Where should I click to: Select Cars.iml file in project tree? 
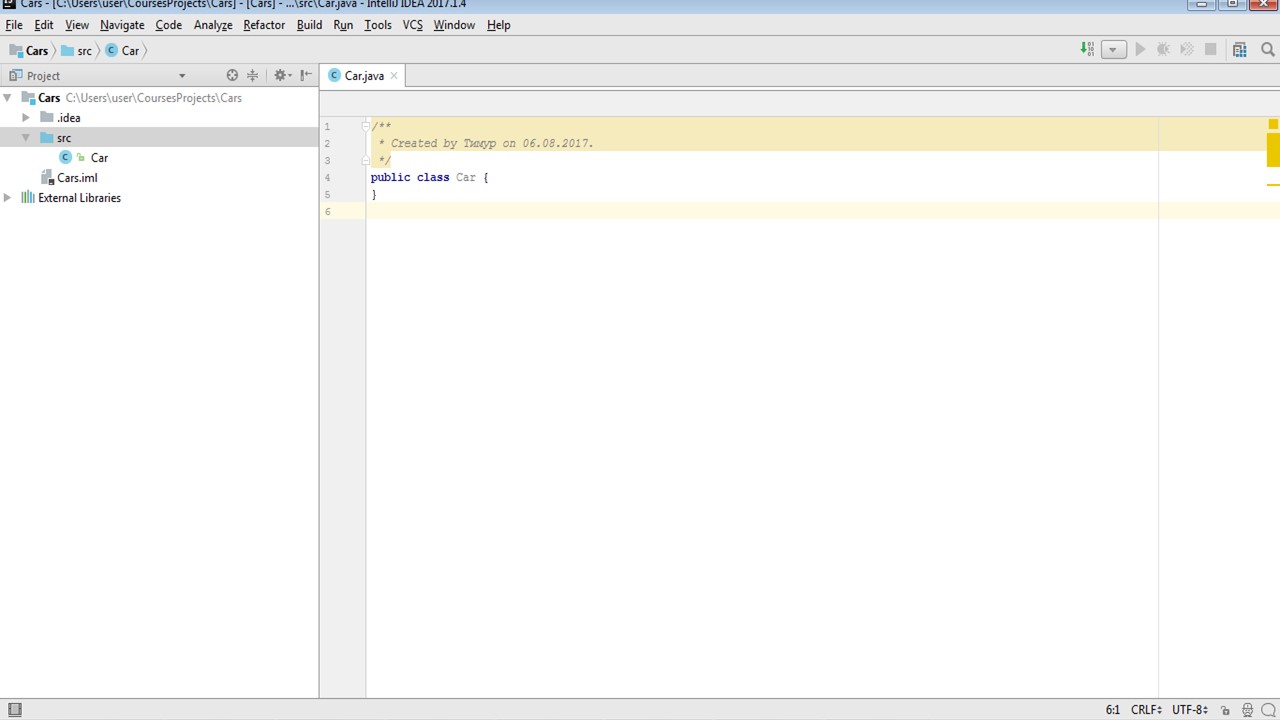[x=76, y=178]
